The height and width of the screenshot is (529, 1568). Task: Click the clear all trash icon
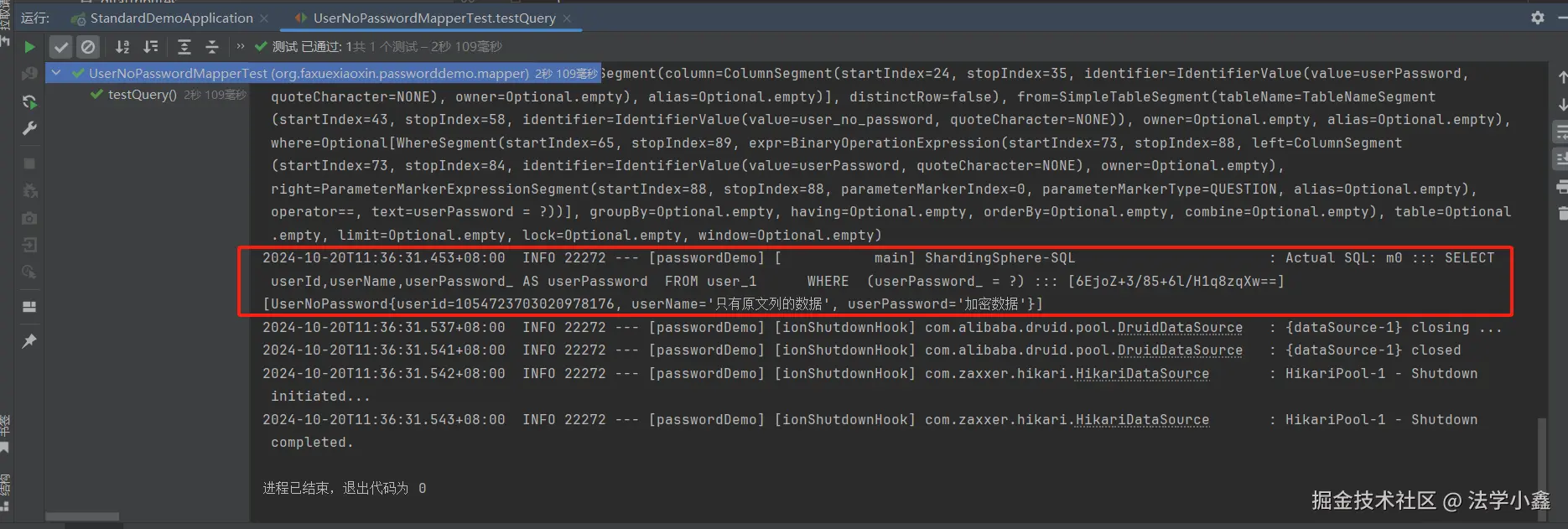tap(1561, 213)
